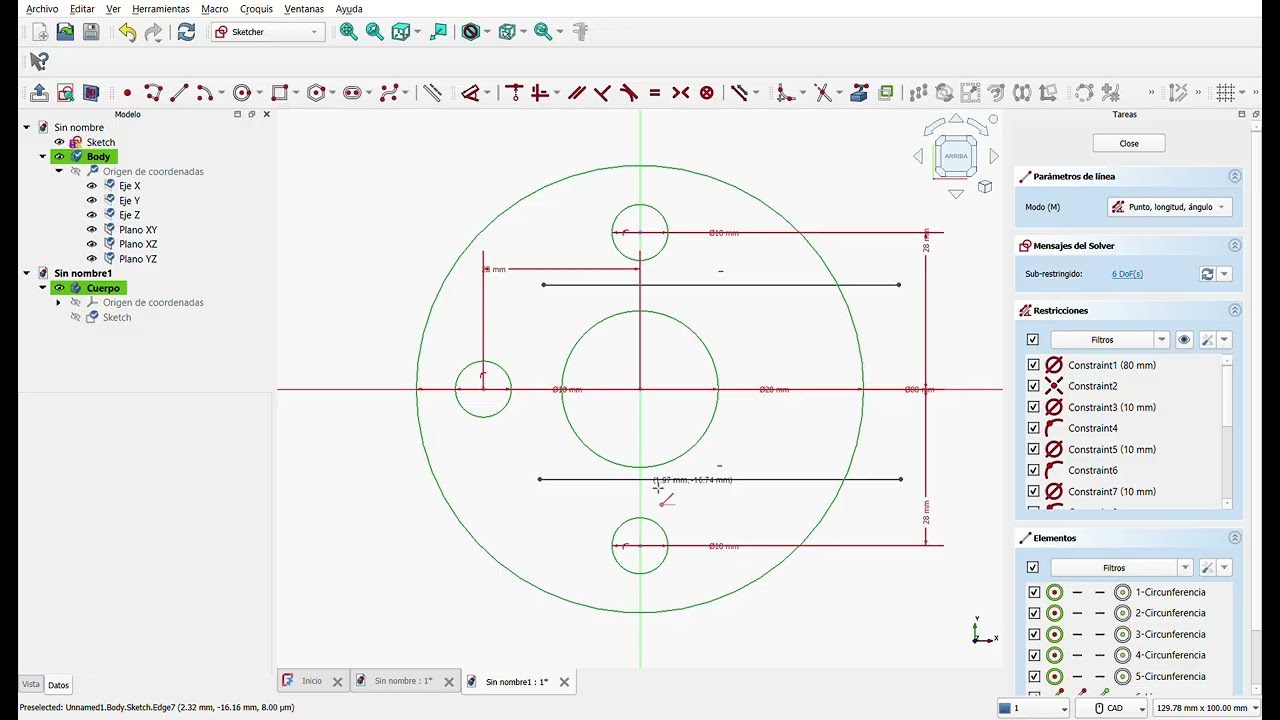This screenshot has height=720, width=1280.
Task: Apply the equal constraint
Action: coord(655,93)
